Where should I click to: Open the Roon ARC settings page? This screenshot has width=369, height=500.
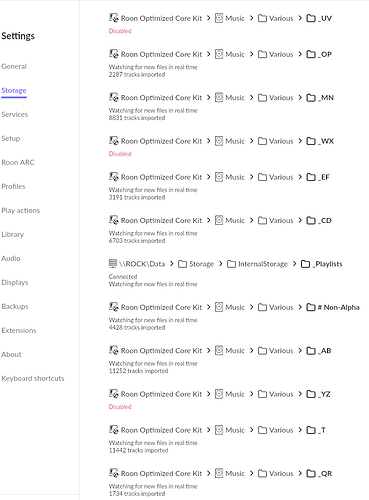pos(18,162)
